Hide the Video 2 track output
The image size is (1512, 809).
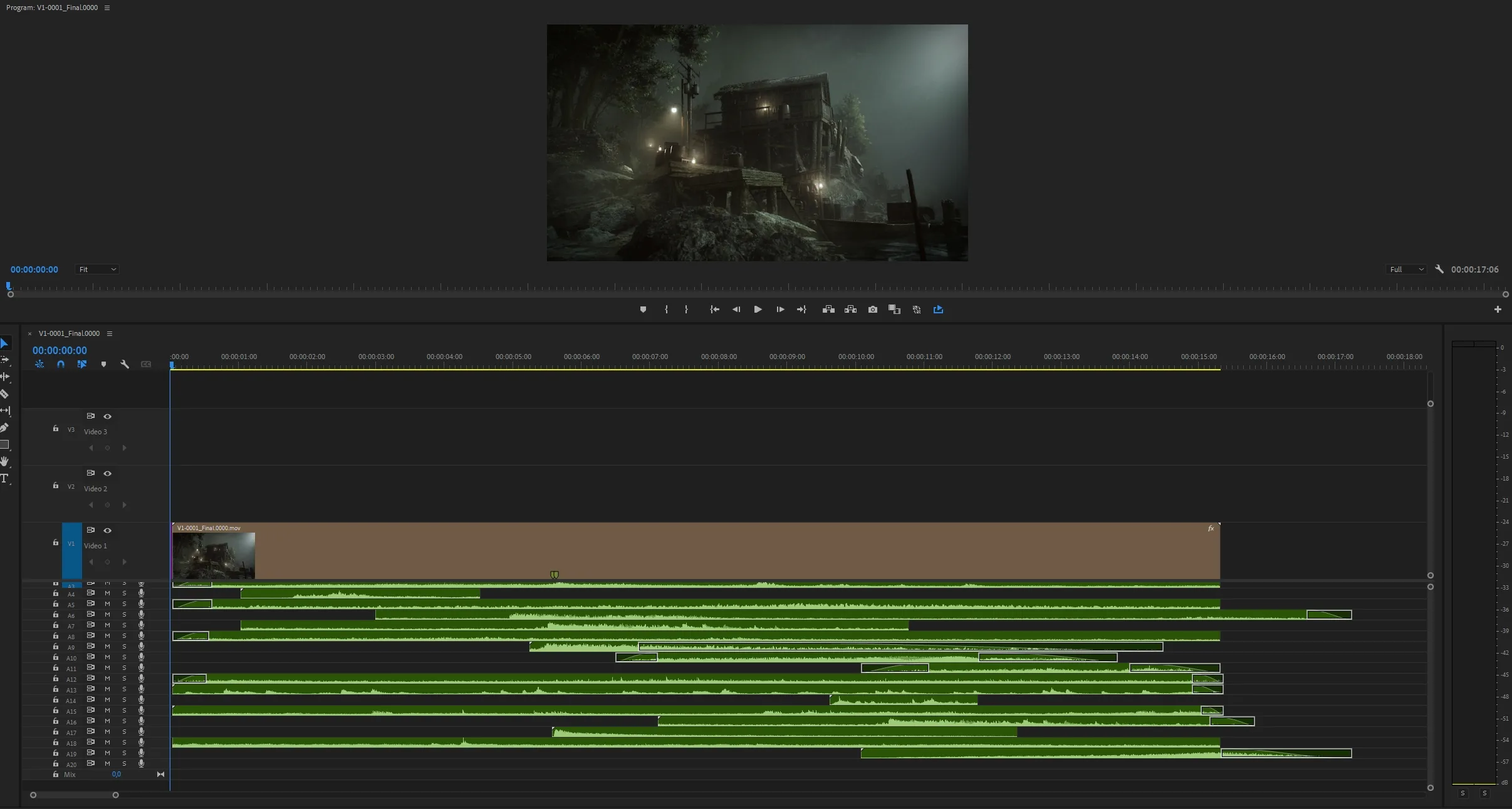[x=107, y=473]
